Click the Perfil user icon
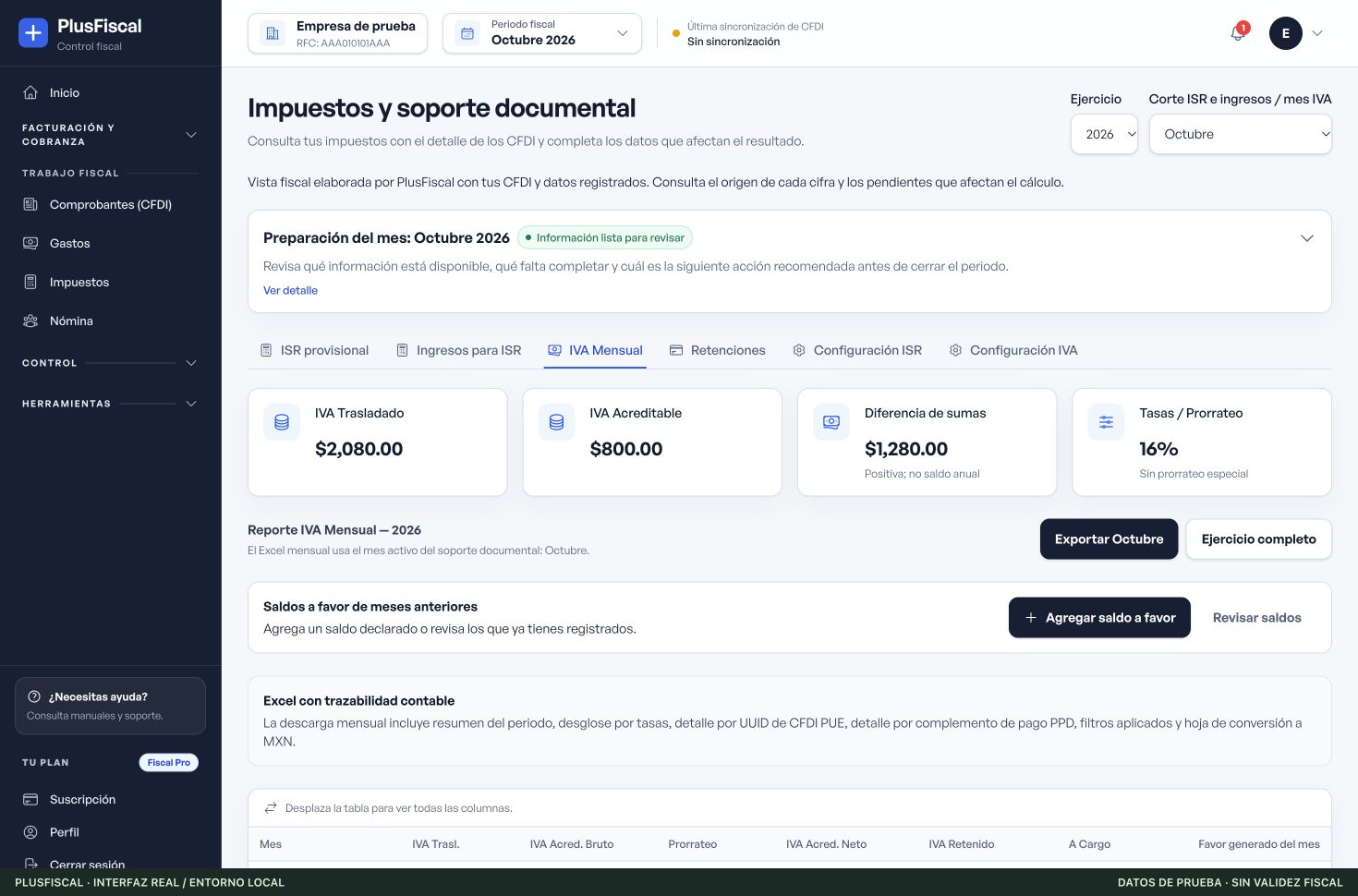1358x896 pixels. 30,832
